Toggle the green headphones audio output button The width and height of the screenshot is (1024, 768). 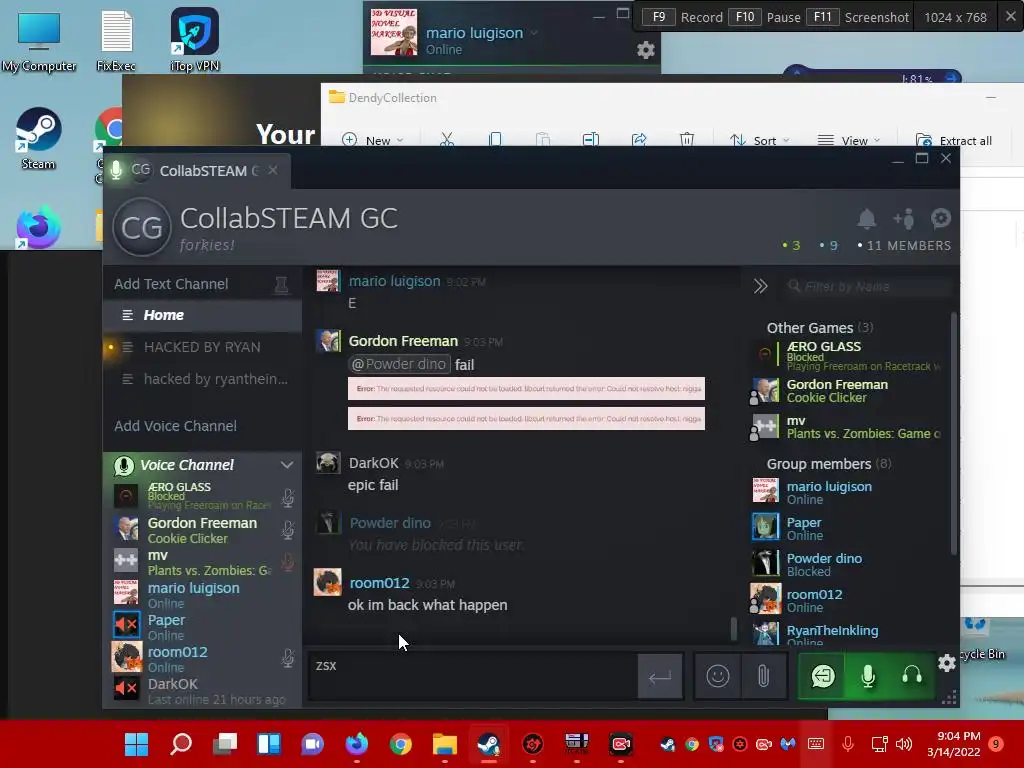[x=912, y=676]
